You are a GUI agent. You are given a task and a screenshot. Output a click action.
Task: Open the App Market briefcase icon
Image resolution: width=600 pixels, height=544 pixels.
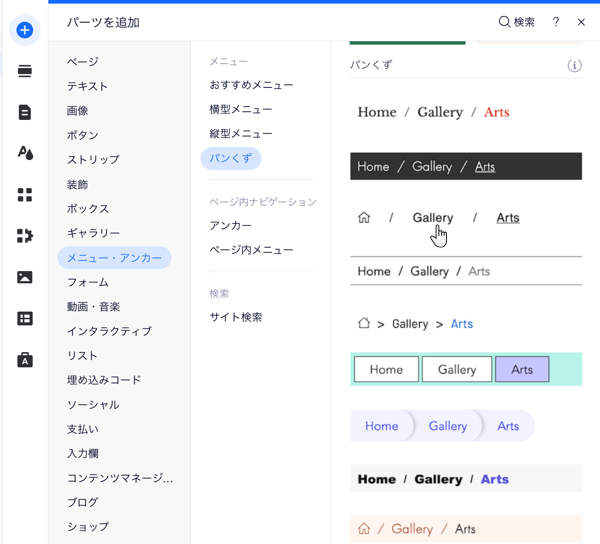[x=25, y=360]
